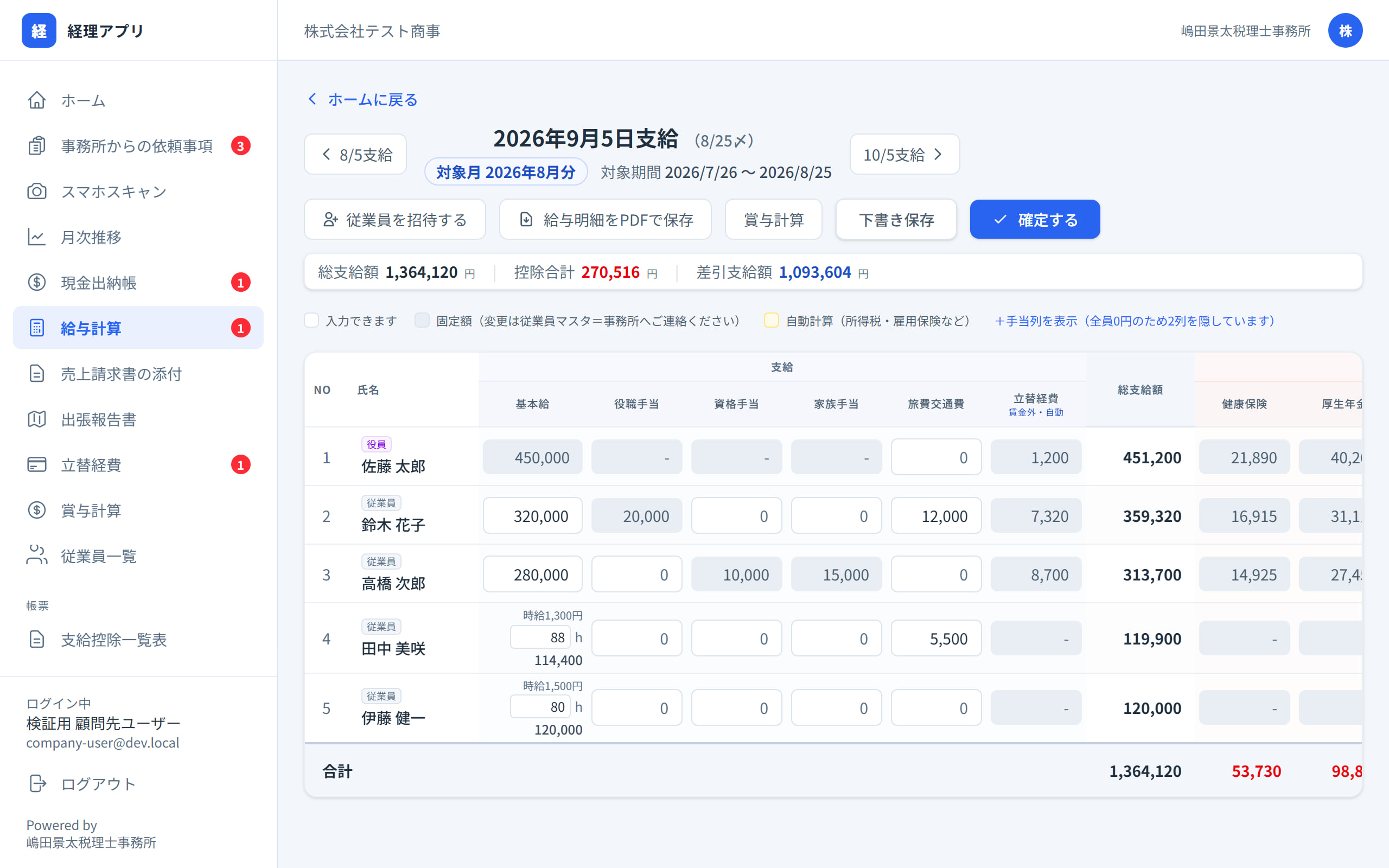Click the red 3 badge on 事務所からの依頼事項
The width and height of the screenshot is (1389, 868).
(x=240, y=146)
